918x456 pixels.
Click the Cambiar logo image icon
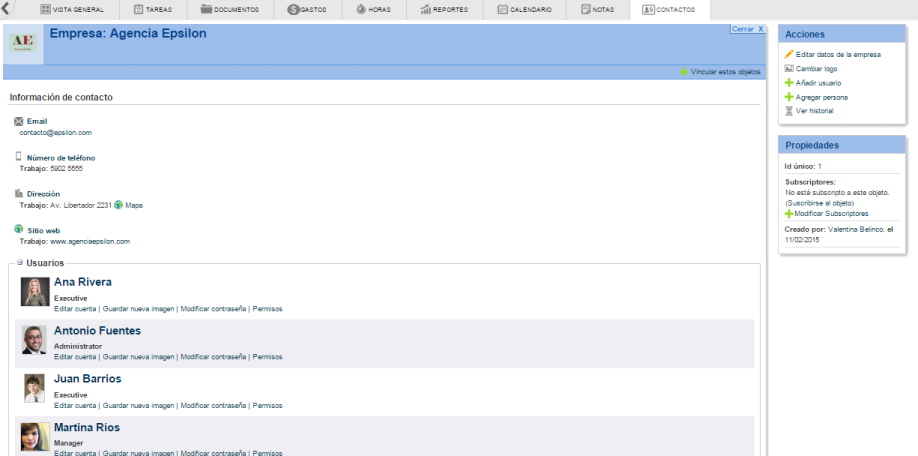(x=789, y=68)
